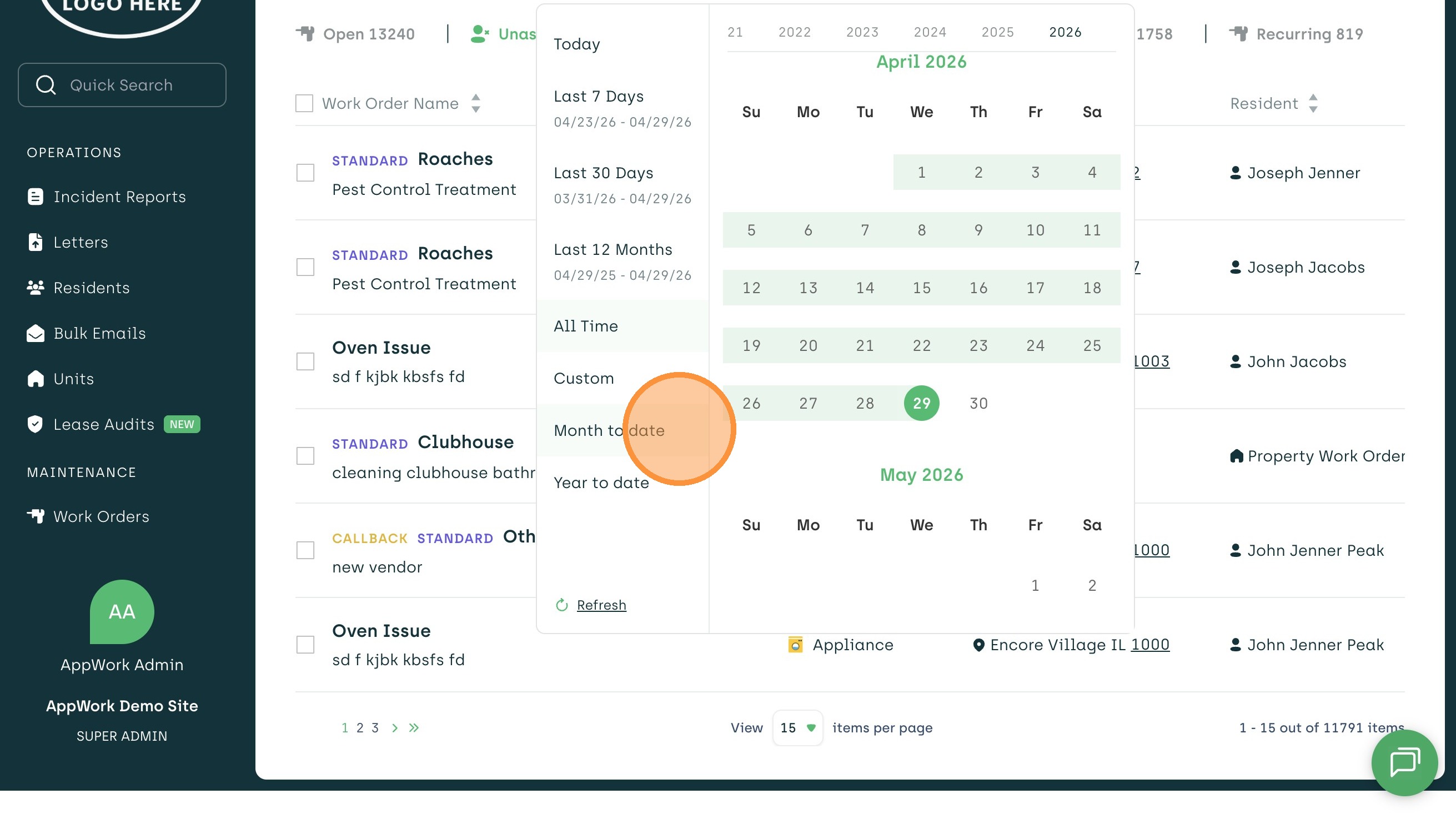Image resolution: width=1456 pixels, height=814 pixels.
Task: Choose the Last 30 Days preset
Action: 603,173
